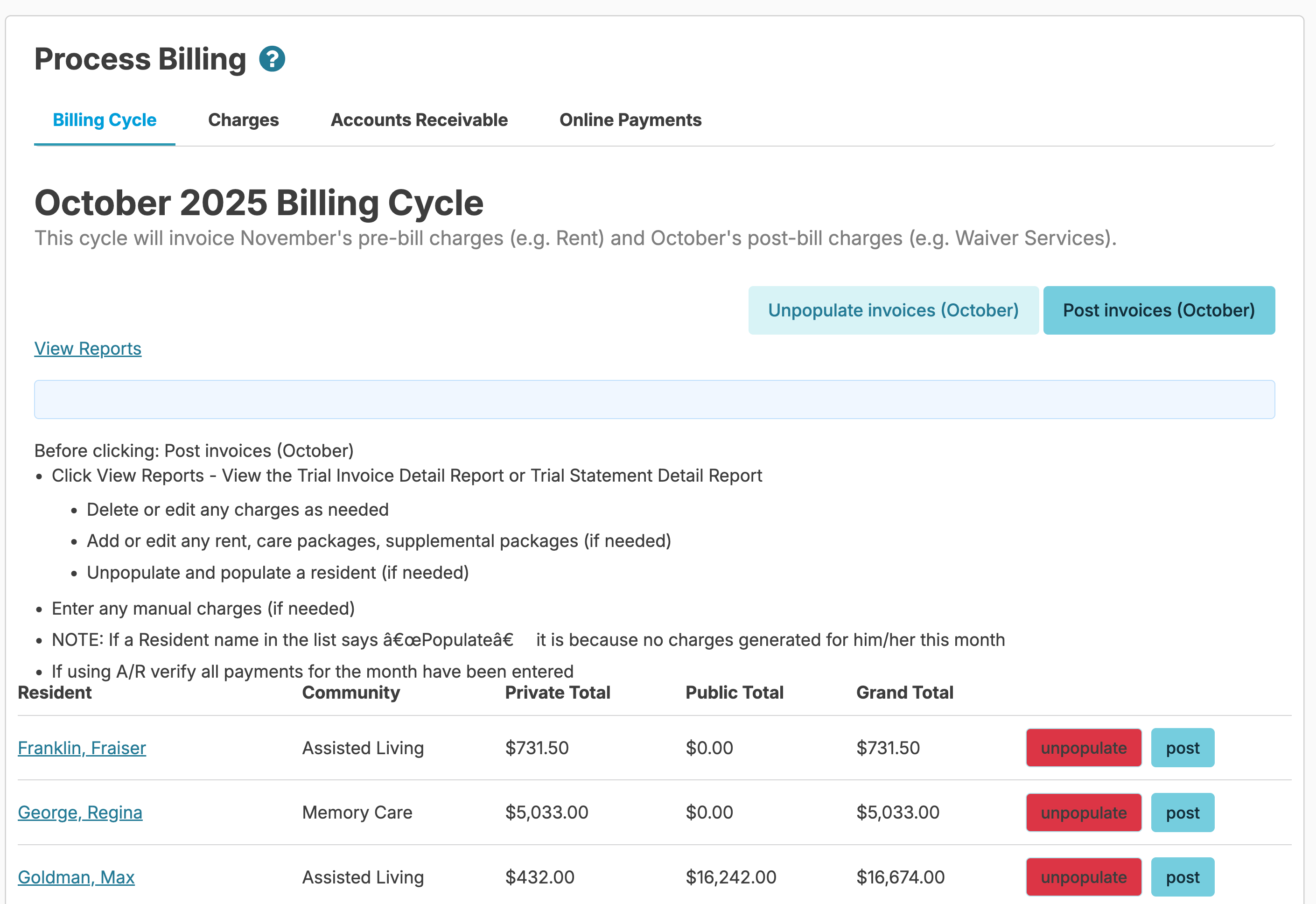Click Unpopulate invoices (October) button
1316x904 pixels.
[893, 310]
